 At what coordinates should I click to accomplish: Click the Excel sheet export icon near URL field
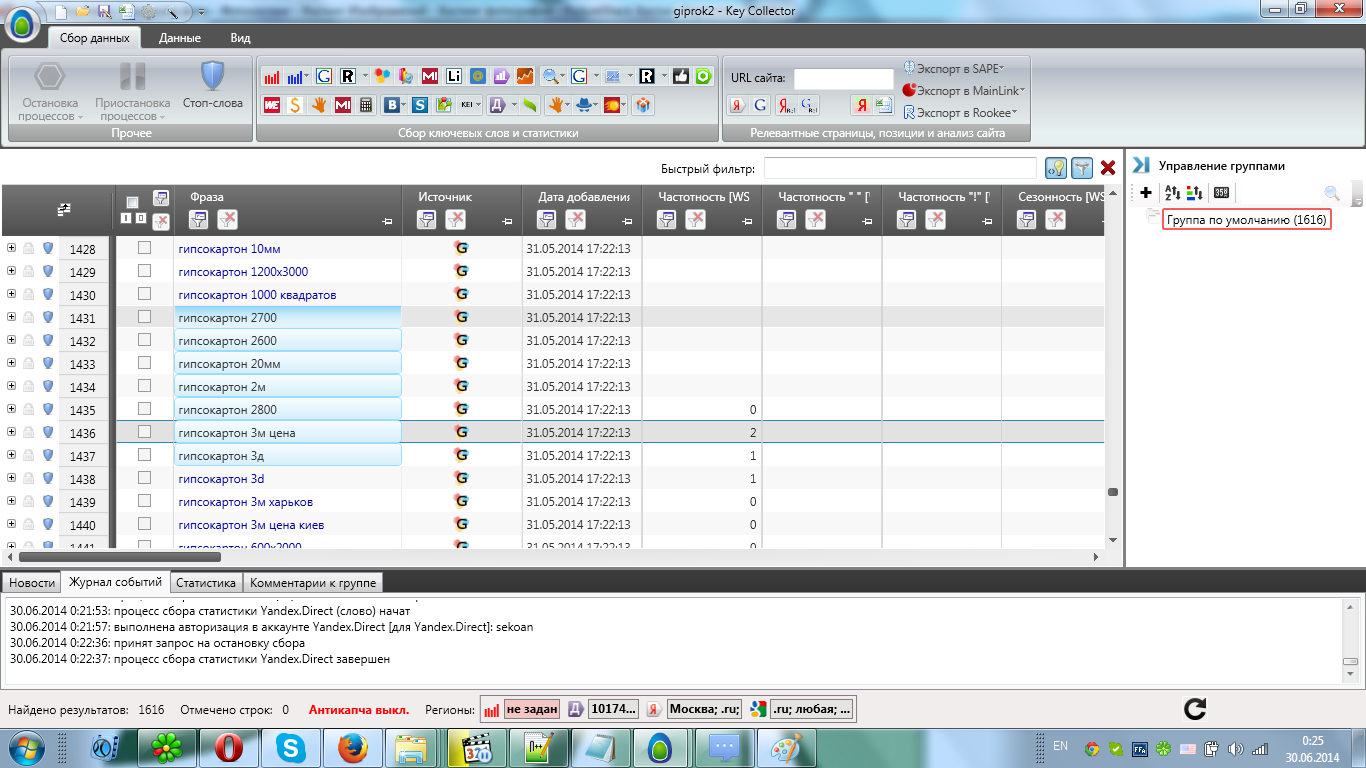884,105
